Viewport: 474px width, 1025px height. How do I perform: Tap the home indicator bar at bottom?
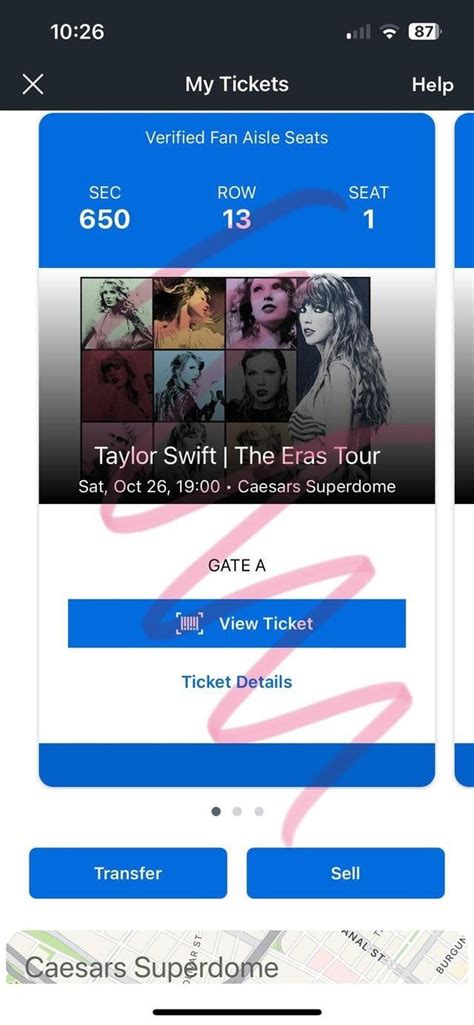coord(237,1013)
